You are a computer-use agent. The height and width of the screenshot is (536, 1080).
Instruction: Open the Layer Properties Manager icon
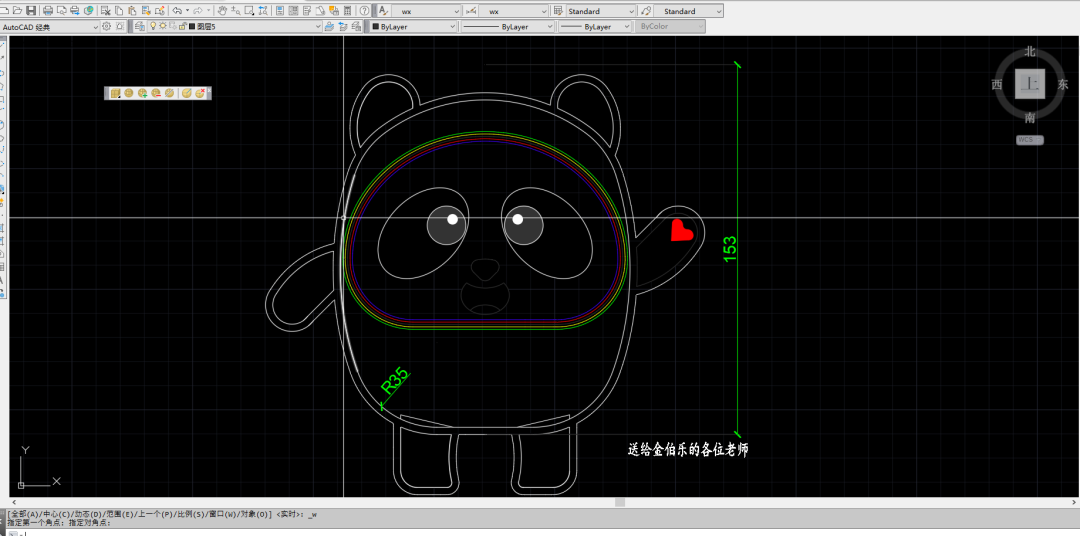(140, 26)
